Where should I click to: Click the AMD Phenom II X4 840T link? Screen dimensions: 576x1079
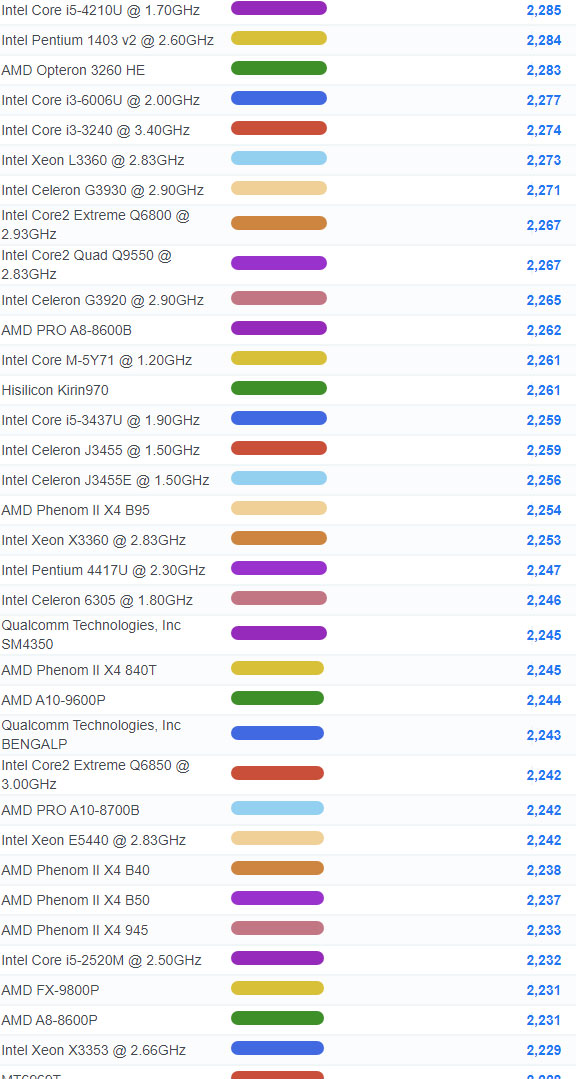tap(79, 670)
